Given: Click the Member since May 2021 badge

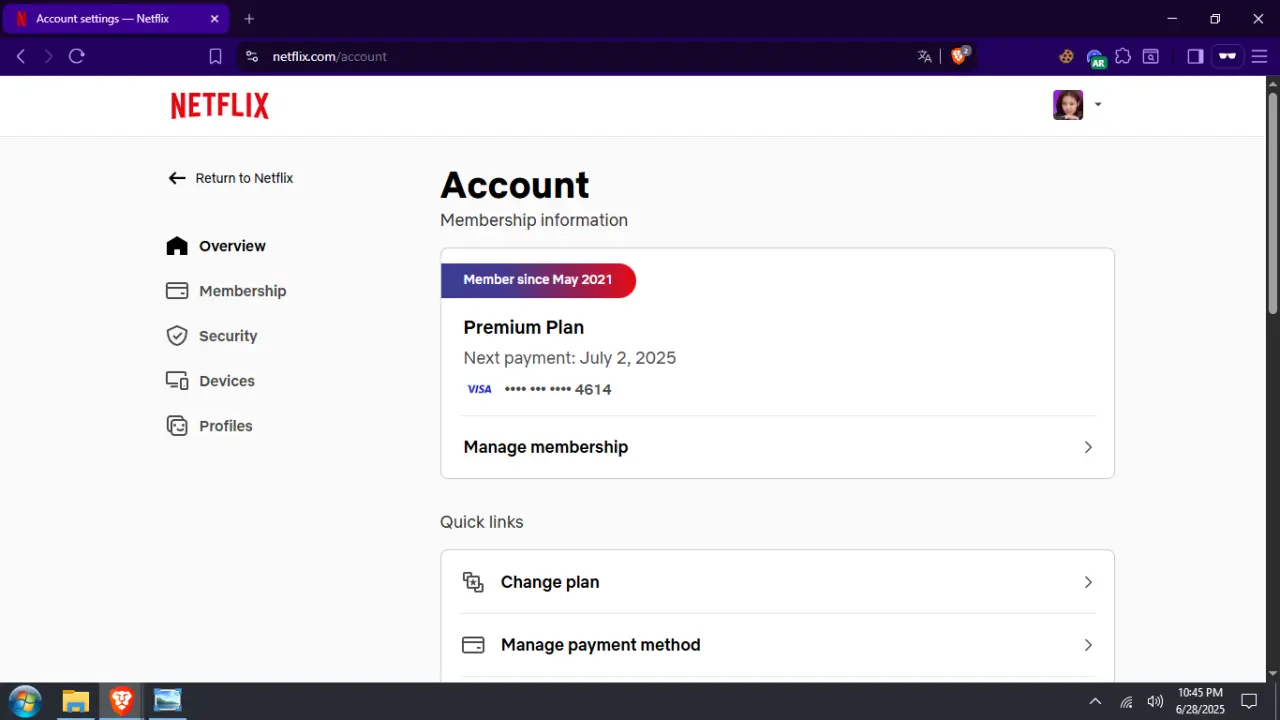Looking at the screenshot, I should point(538,280).
